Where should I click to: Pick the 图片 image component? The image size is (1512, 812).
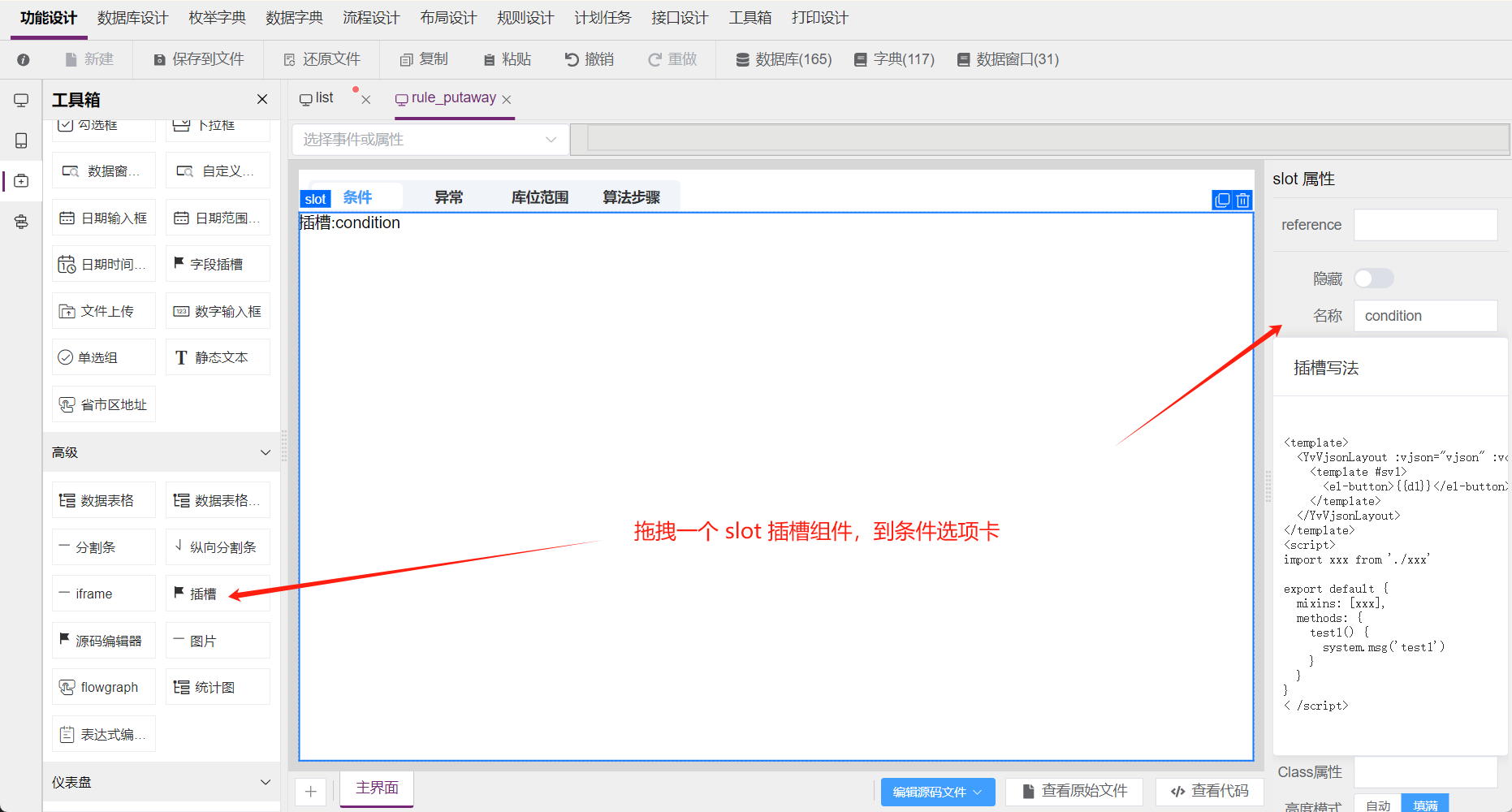pyautogui.click(x=218, y=641)
